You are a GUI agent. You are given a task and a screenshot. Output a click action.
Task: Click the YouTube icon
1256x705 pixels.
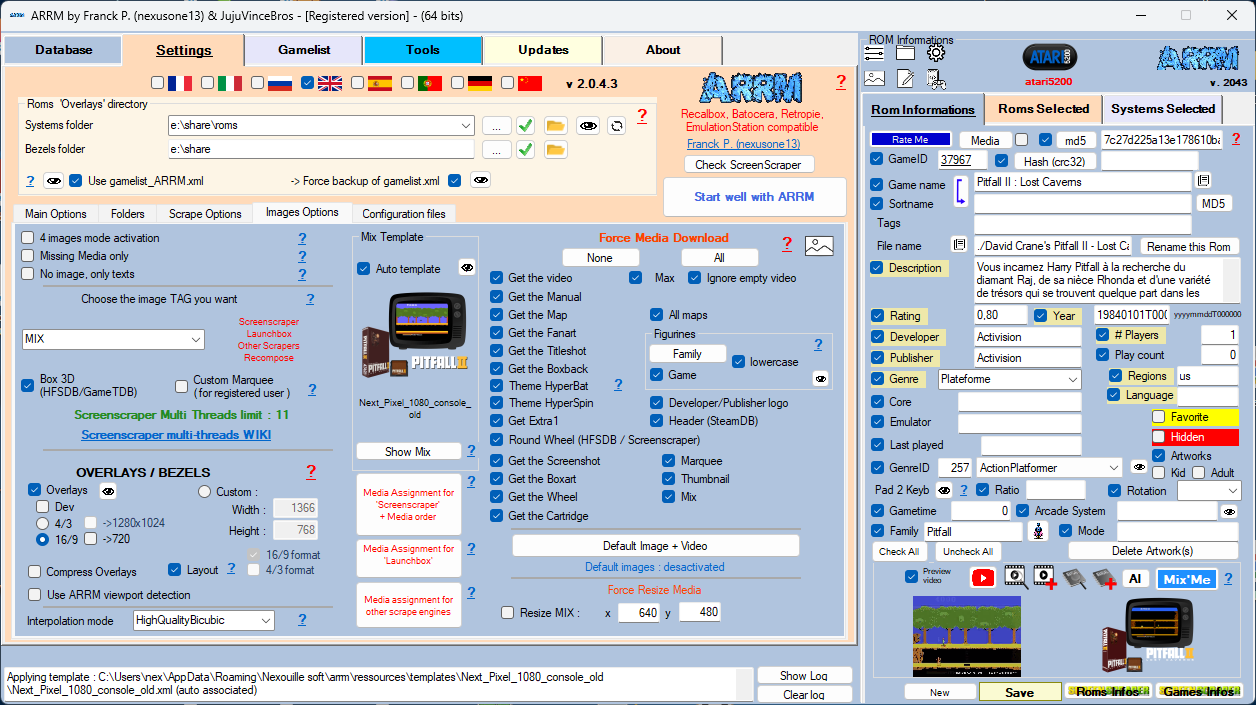(983, 578)
